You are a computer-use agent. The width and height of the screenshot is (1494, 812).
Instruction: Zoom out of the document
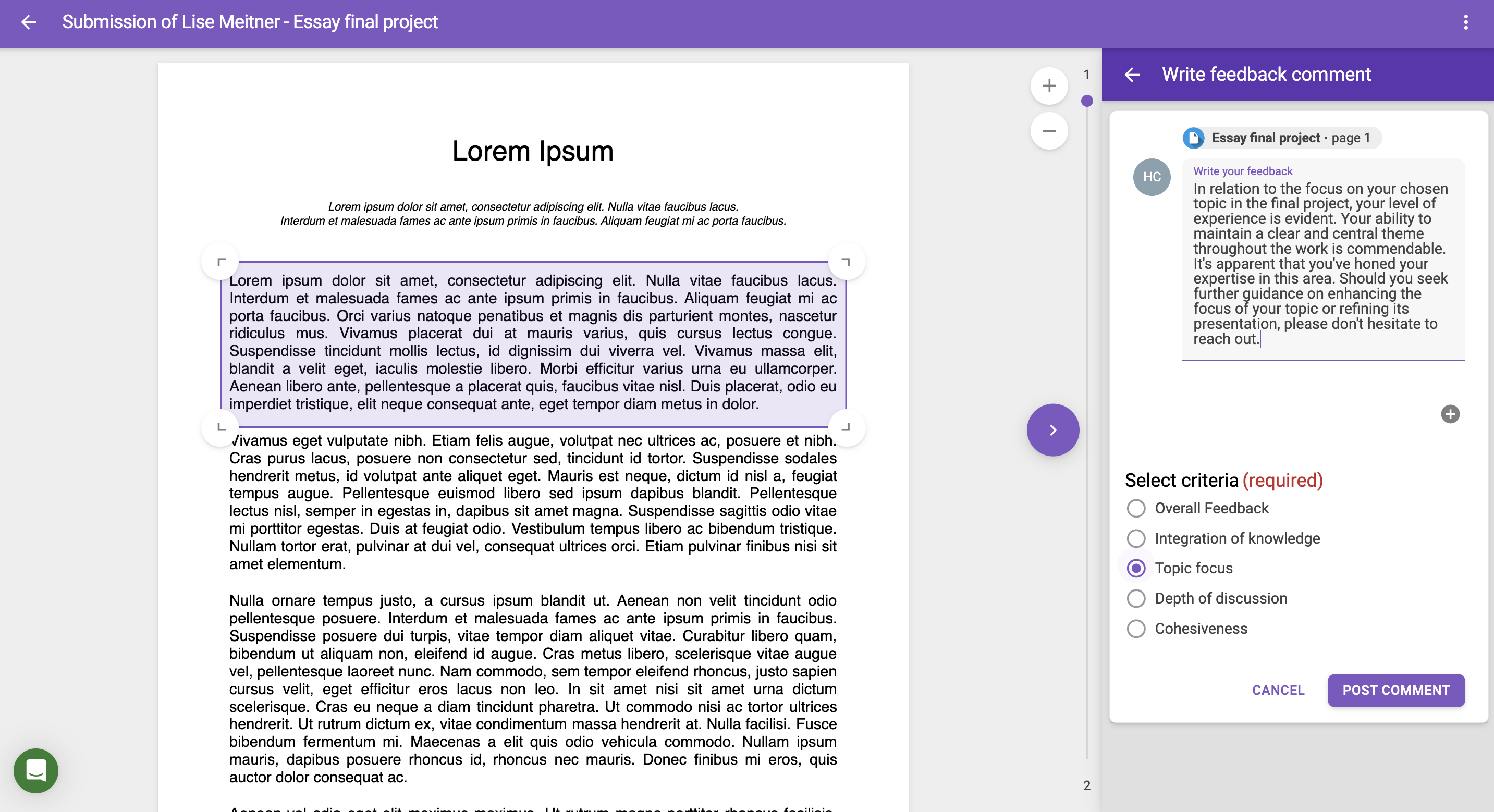pos(1049,131)
